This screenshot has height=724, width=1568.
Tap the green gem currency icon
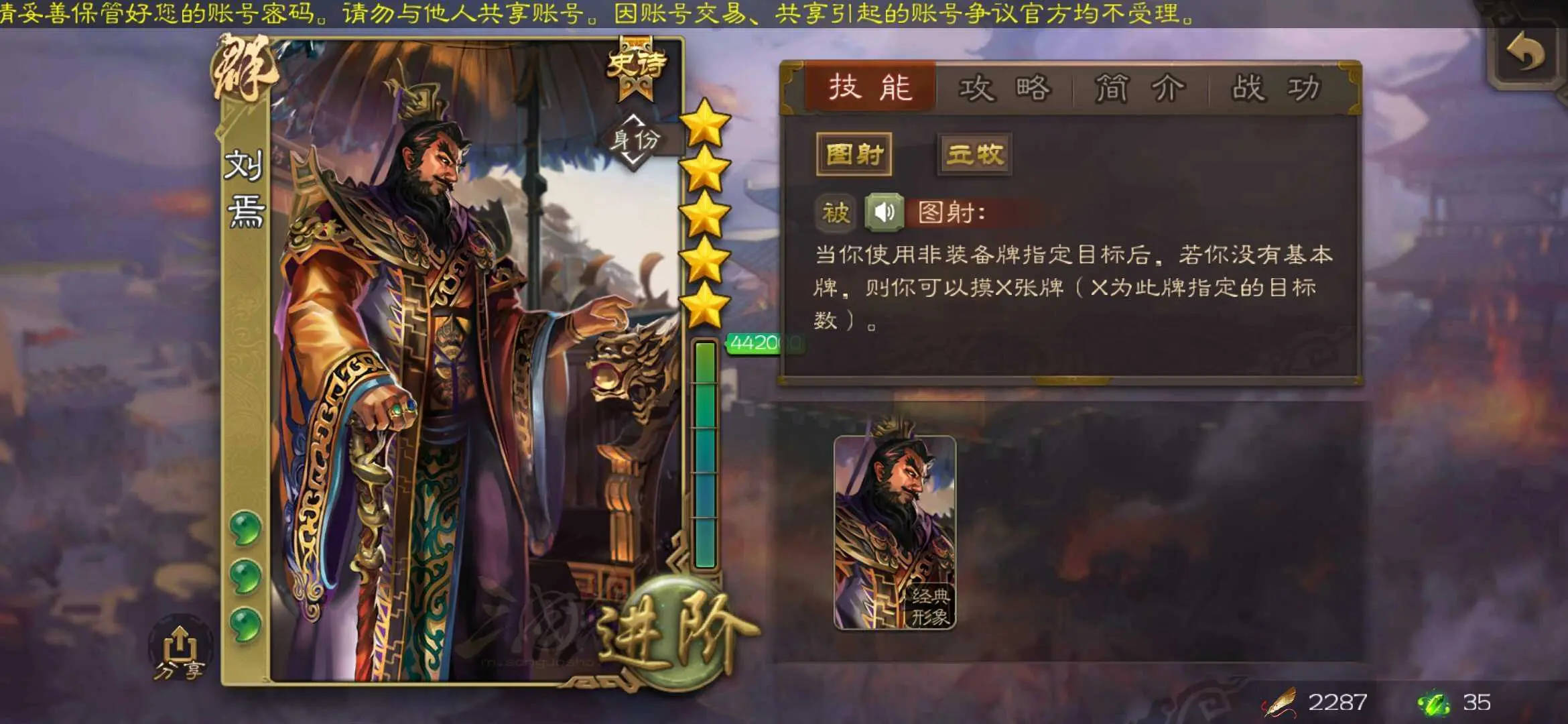(1435, 704)
